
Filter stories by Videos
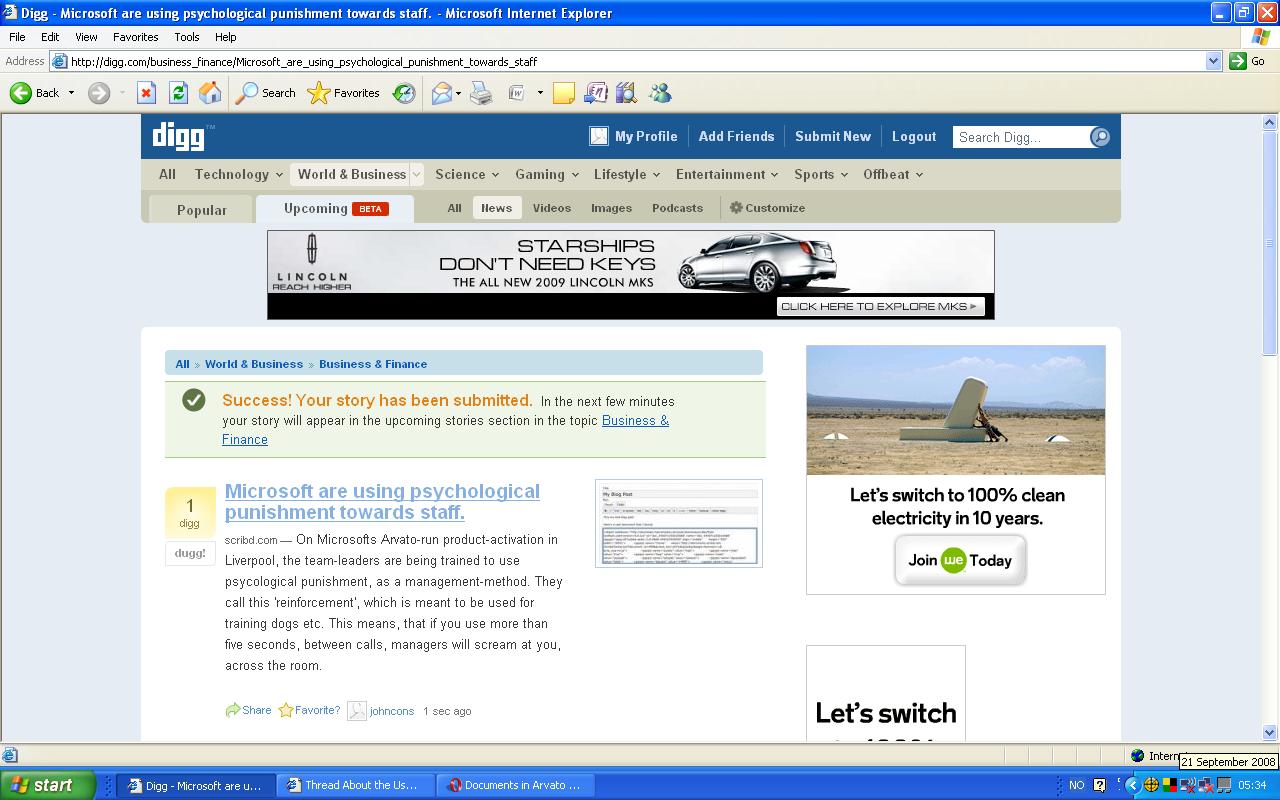[x=552, y=208]
